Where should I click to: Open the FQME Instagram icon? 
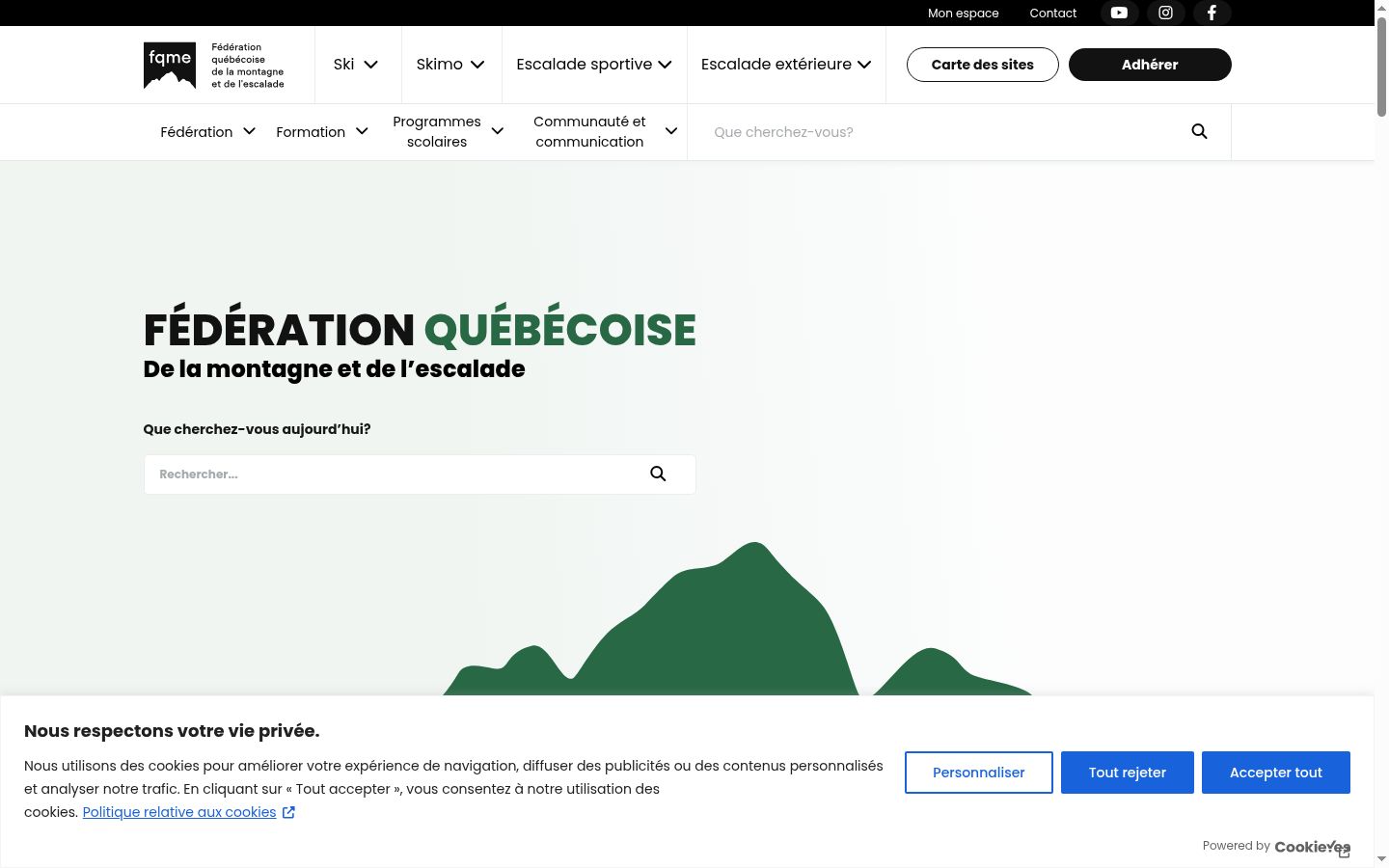(1165, 13)
